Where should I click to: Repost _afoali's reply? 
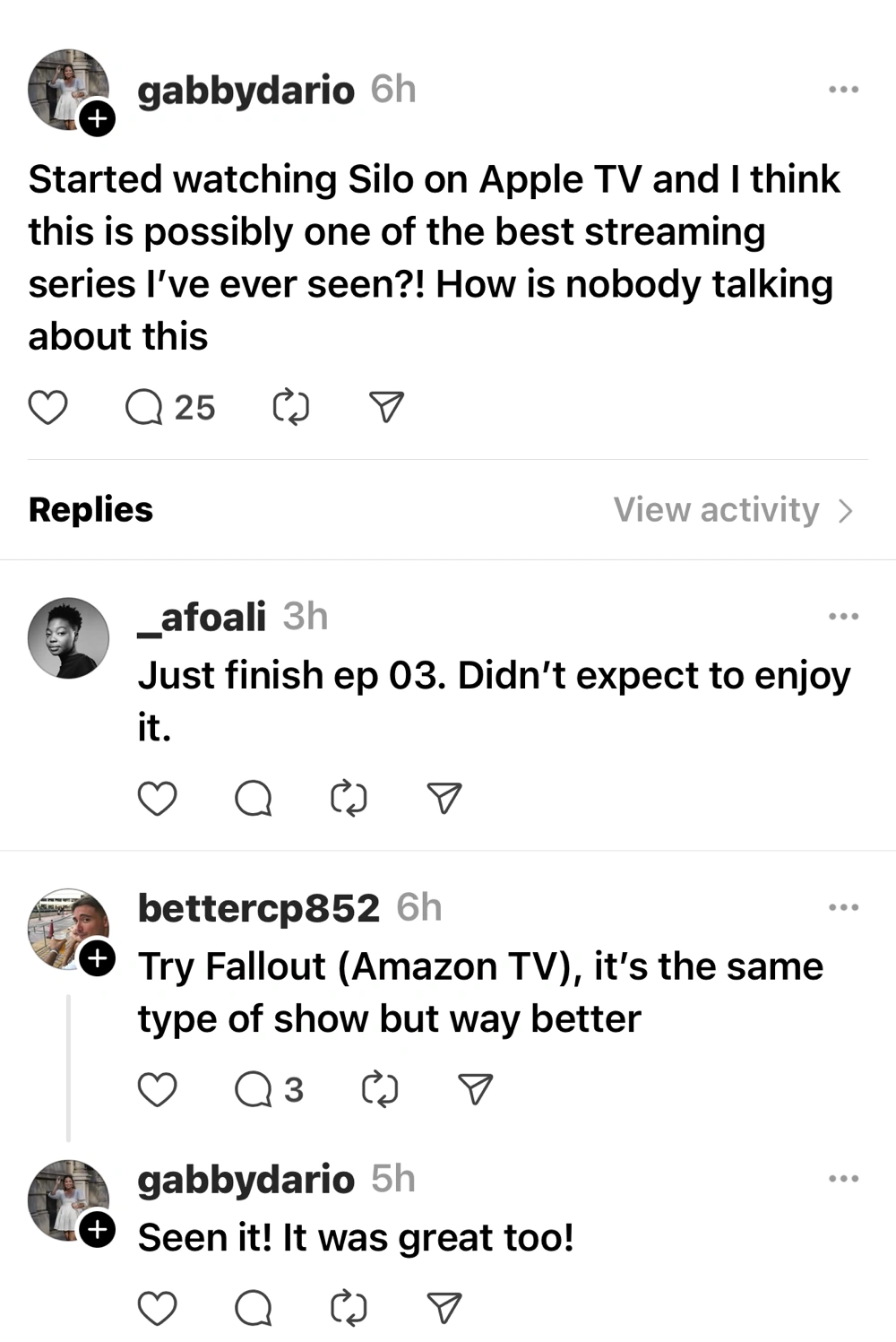tap(349, 798)
